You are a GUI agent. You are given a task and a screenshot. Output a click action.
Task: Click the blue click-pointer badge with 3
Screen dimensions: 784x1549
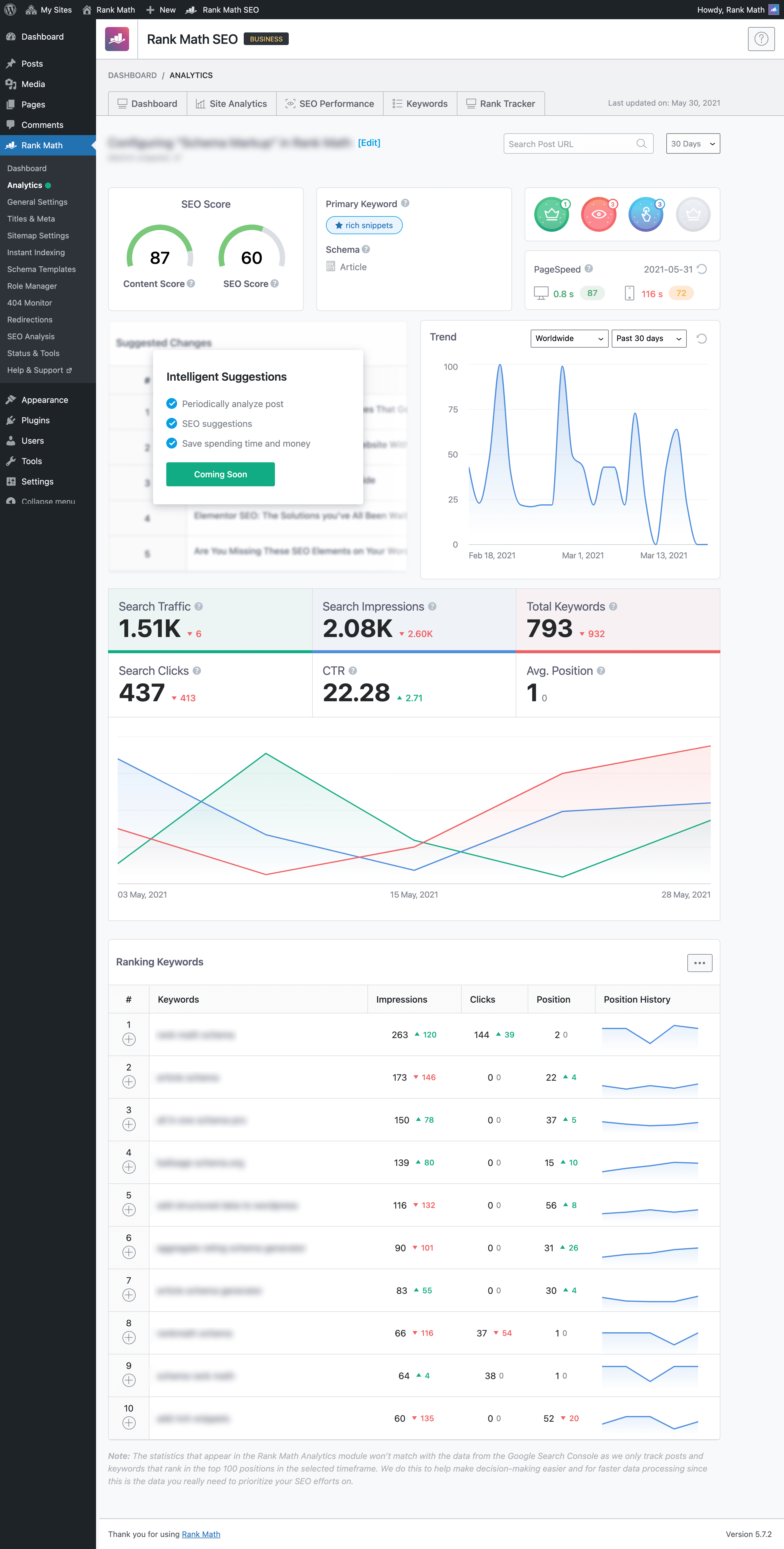[646, 215]
